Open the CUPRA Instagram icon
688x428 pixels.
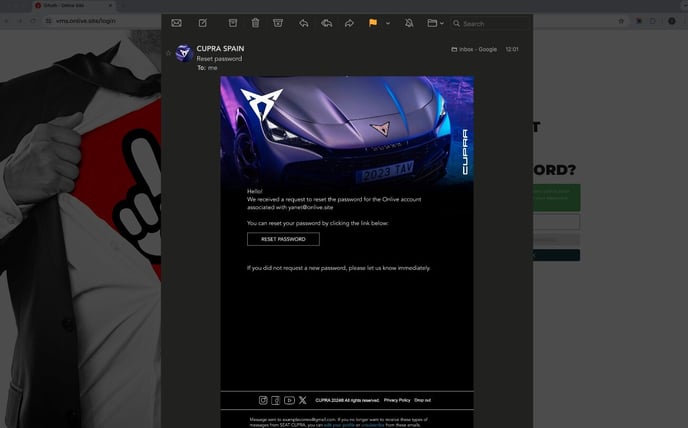pos(264,400)
